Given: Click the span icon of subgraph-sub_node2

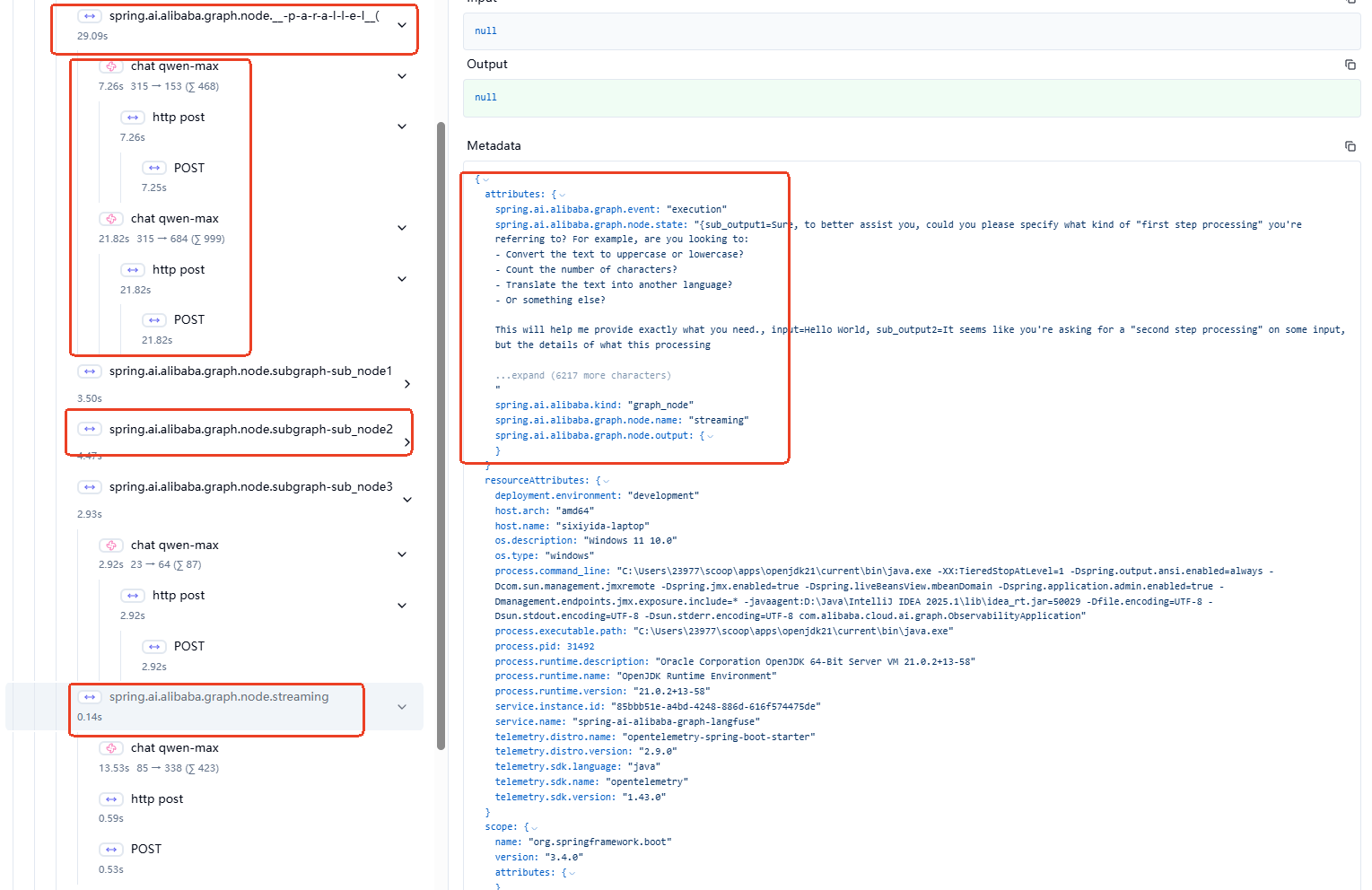Looking at the screenshot, I should pyautogui.click(x=89, y=430).
